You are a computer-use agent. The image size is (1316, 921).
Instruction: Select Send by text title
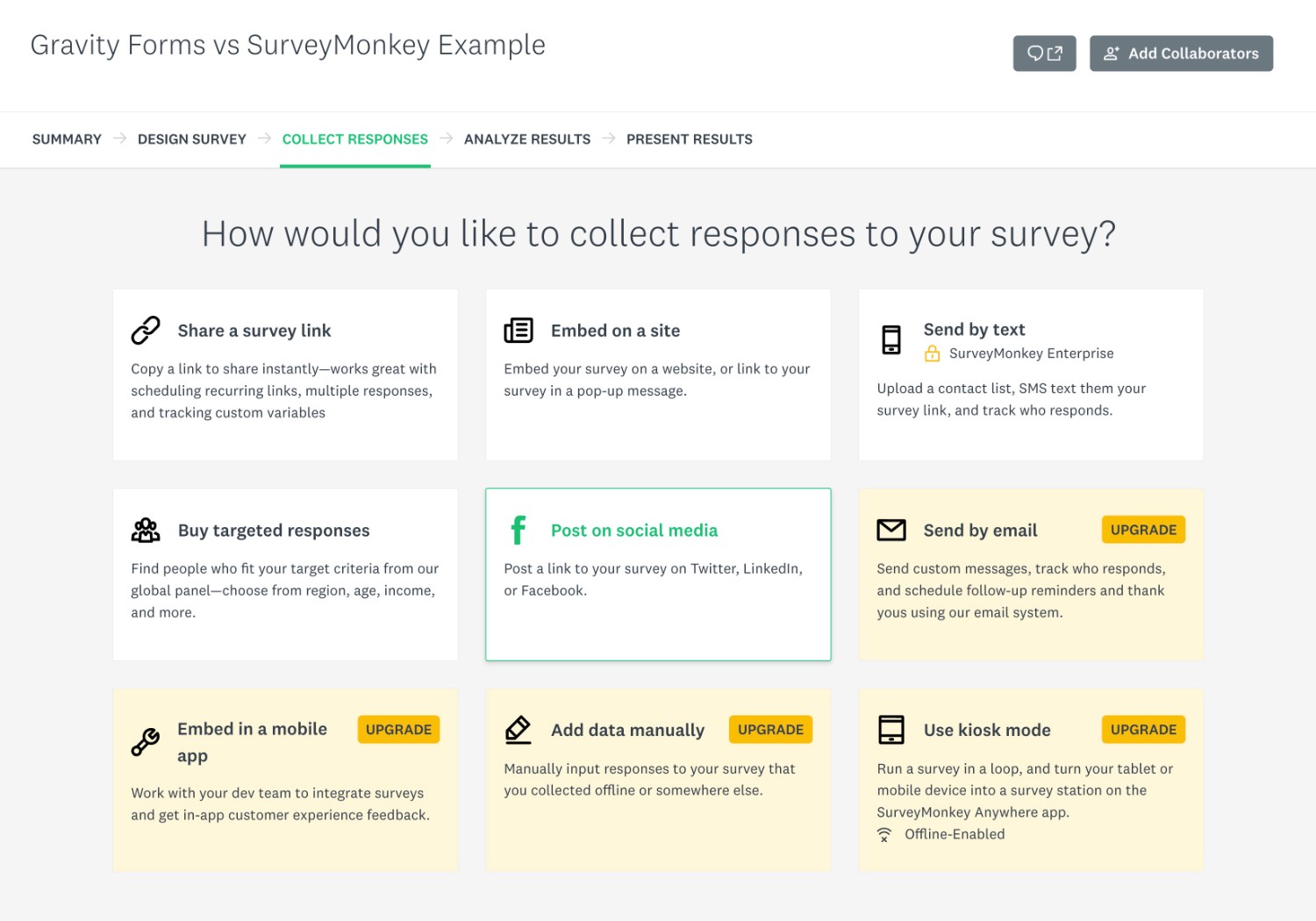coord(974,330)
